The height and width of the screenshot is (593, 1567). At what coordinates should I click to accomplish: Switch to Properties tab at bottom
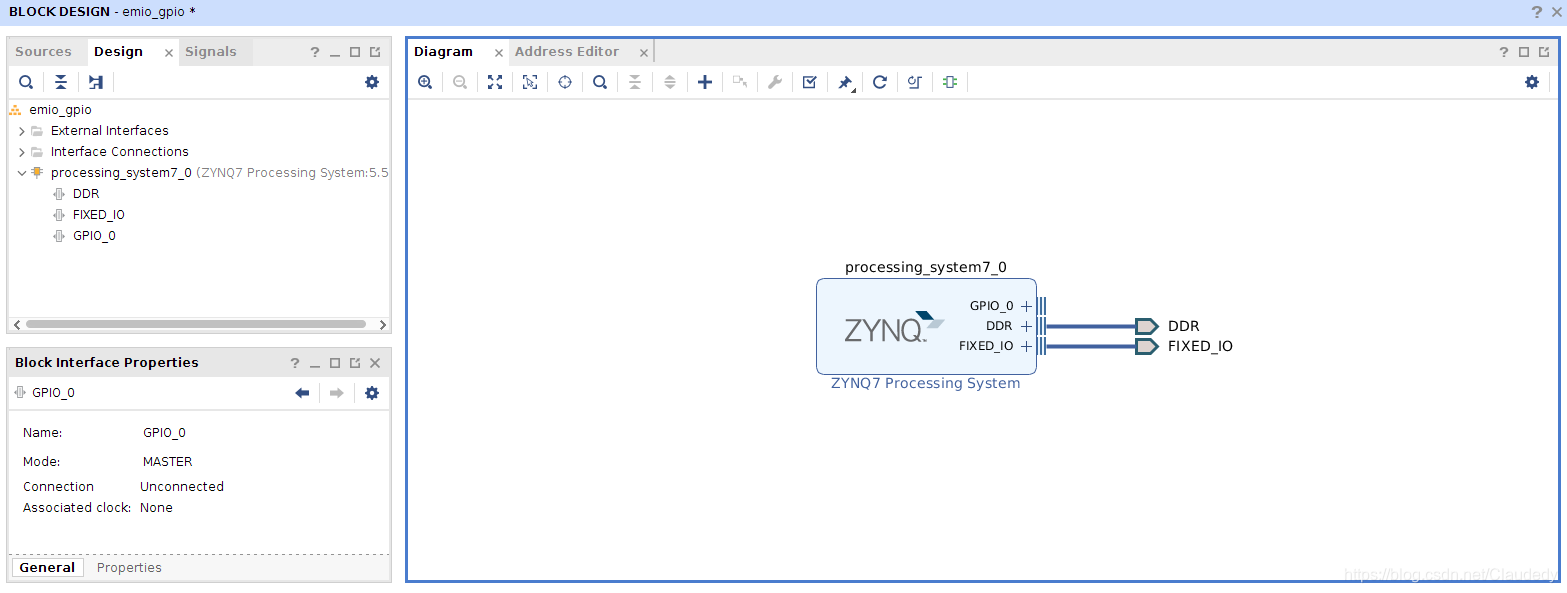pos(129,568)
